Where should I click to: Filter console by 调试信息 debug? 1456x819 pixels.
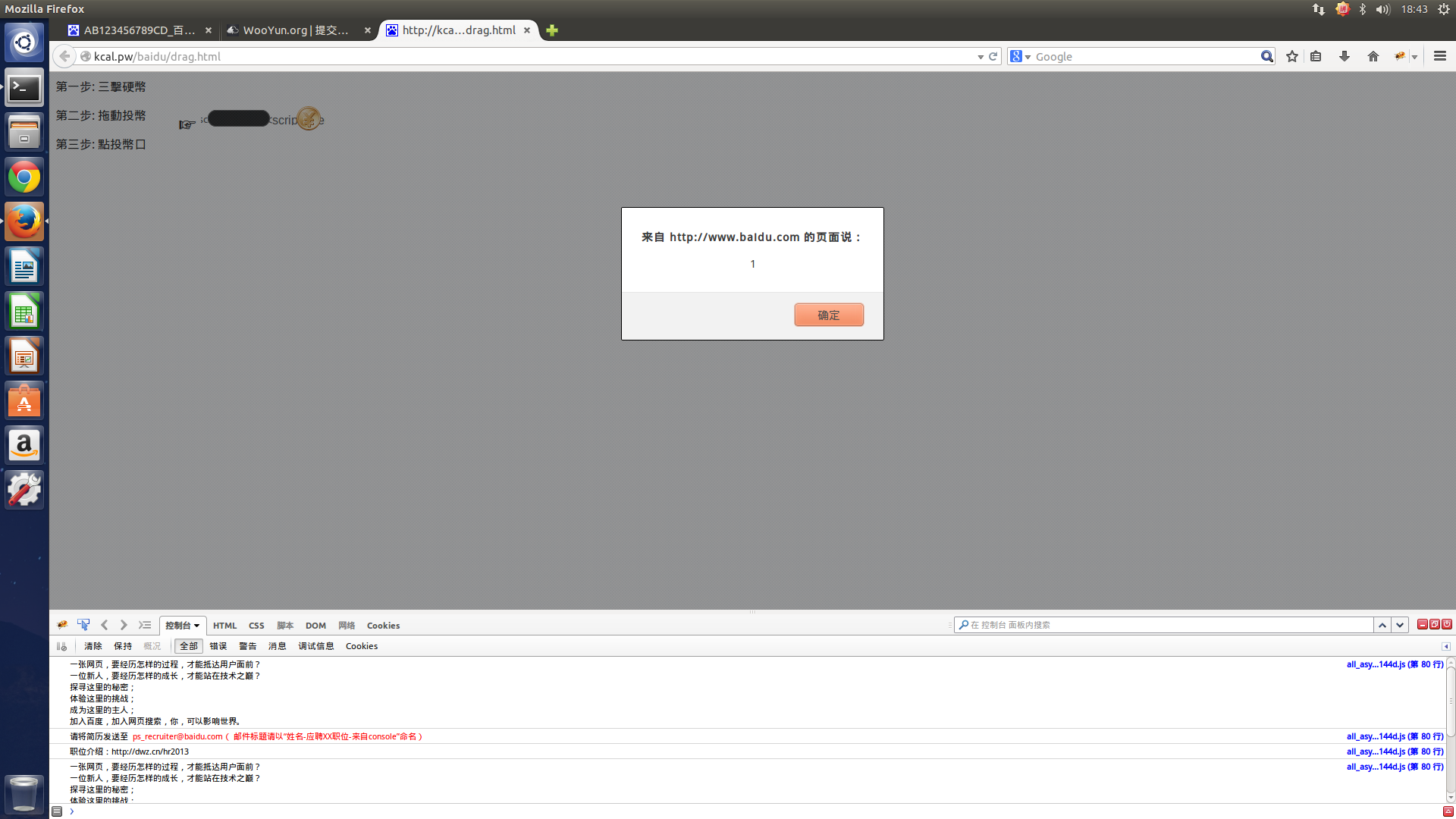pyautogui.click(x=316, y=646)
